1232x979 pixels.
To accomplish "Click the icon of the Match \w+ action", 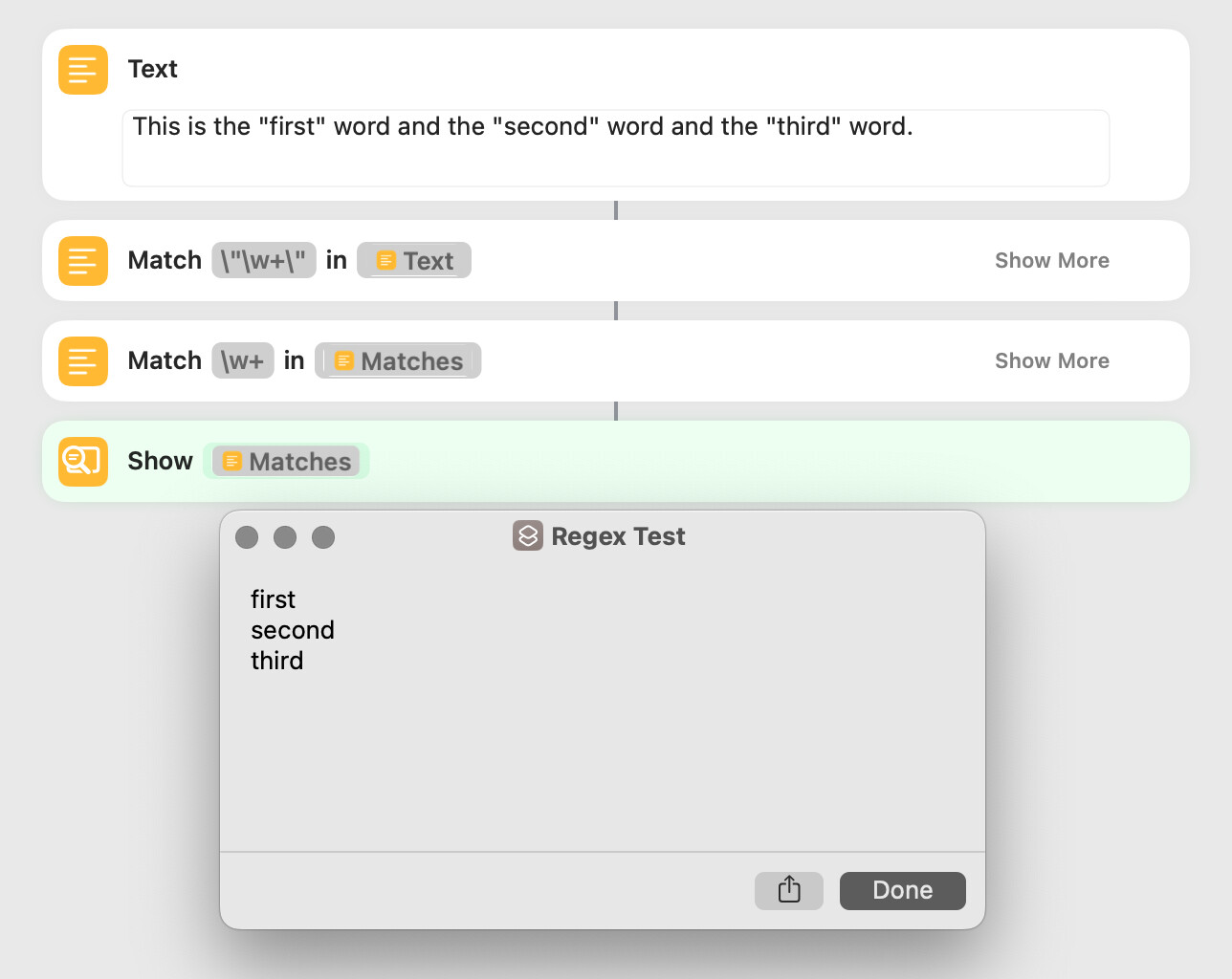I will click(x=83, y=361).
